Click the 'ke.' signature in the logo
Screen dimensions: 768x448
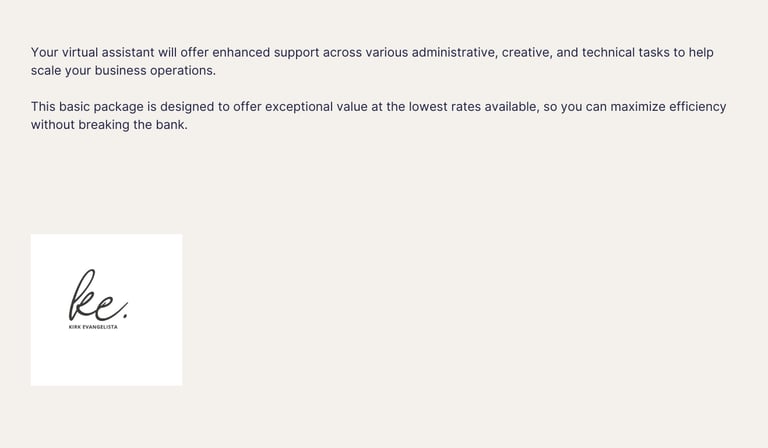point(98,295)
